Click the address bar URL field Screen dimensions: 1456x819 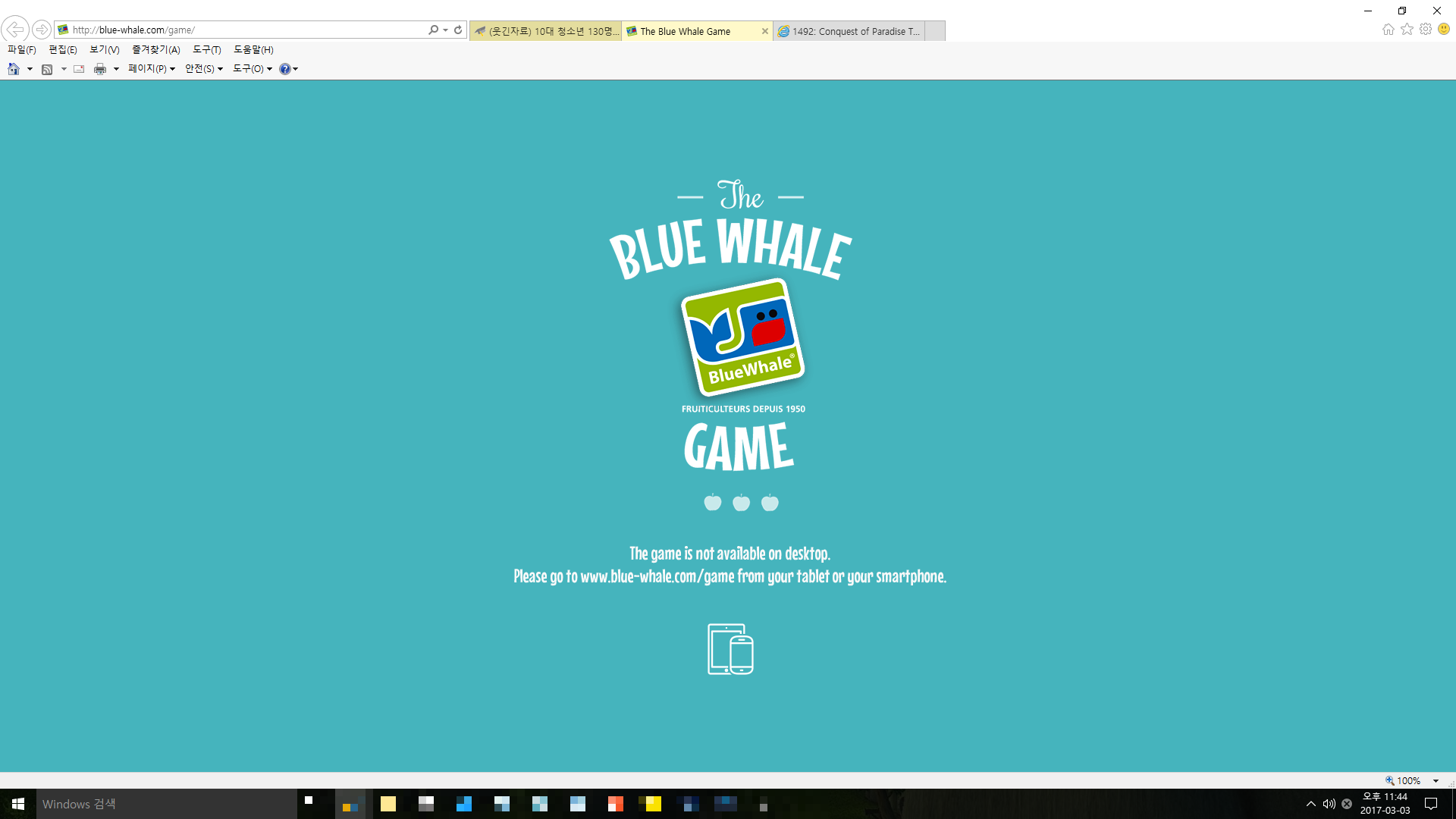[243, 30]
